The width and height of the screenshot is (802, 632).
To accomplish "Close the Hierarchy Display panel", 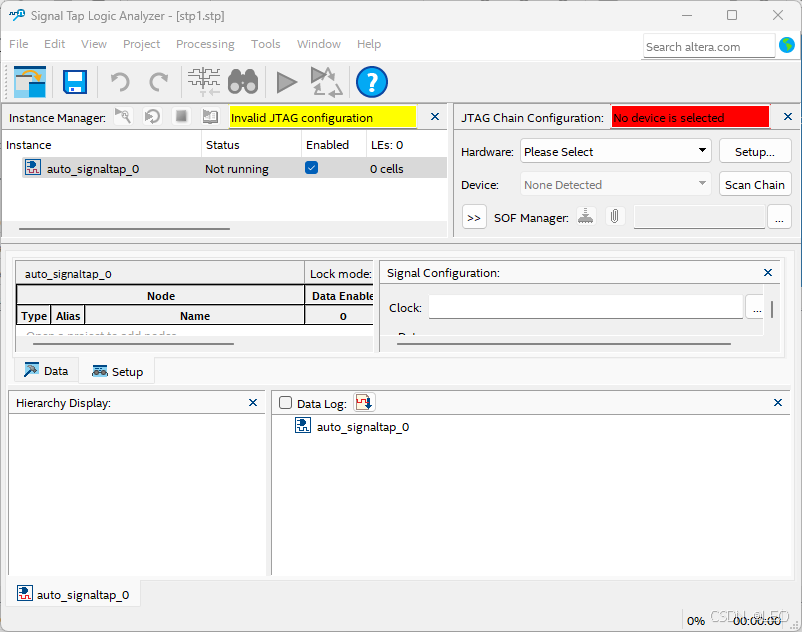I will [253, 402].
